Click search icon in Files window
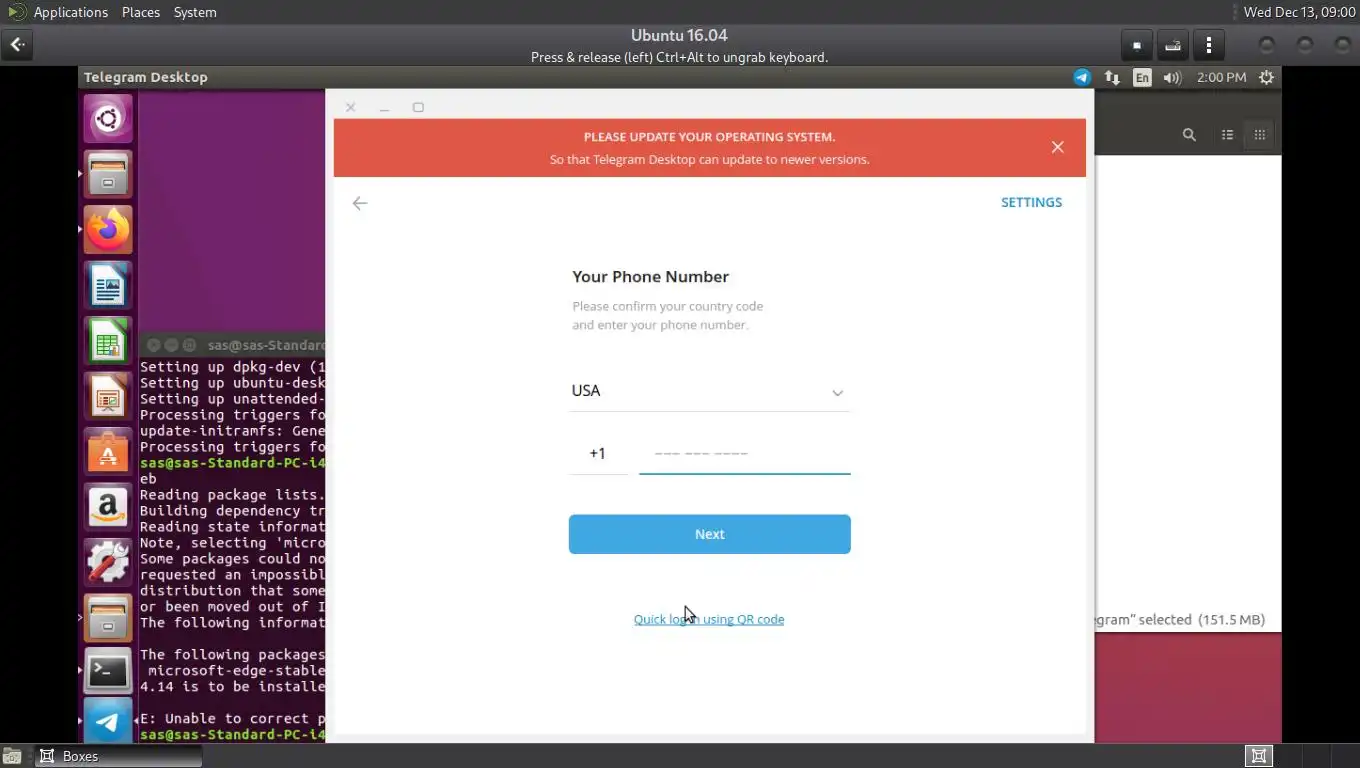 1189,135
